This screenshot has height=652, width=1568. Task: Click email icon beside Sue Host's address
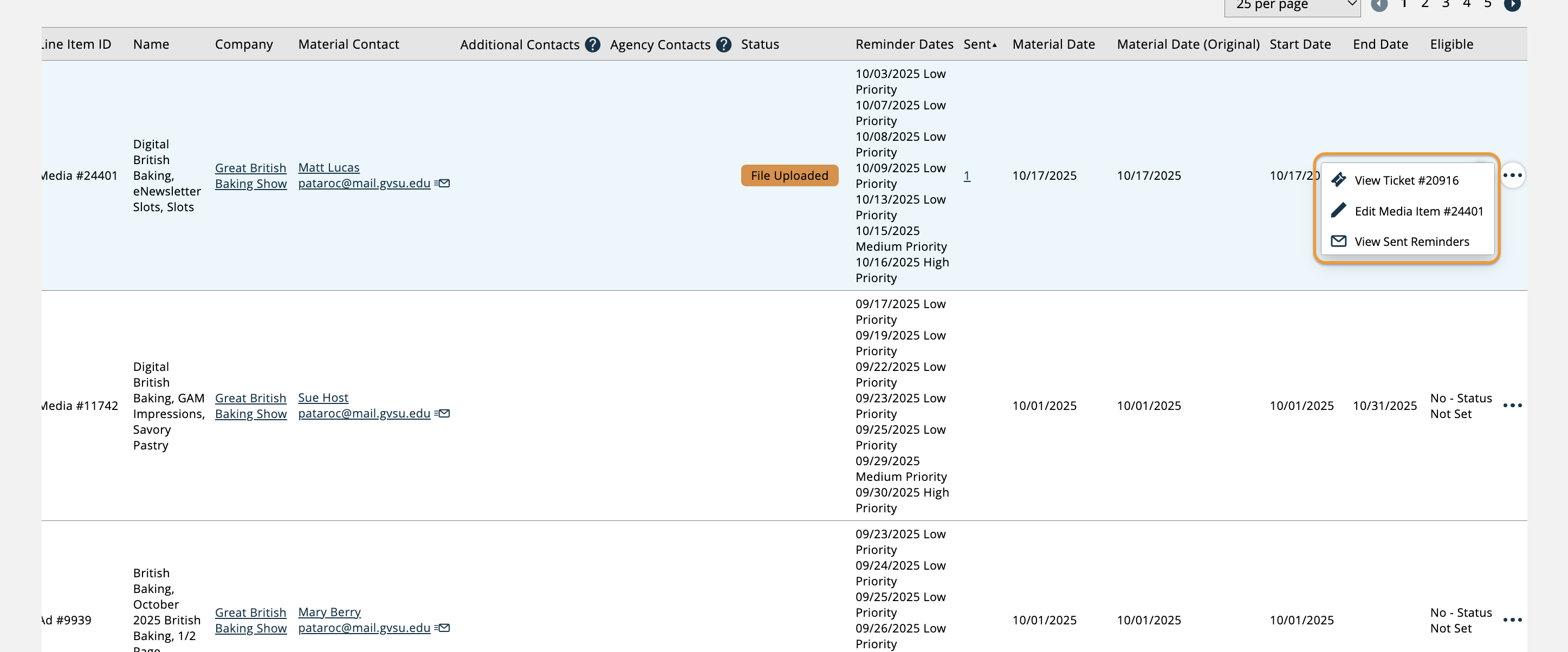[x=443, y=414]
